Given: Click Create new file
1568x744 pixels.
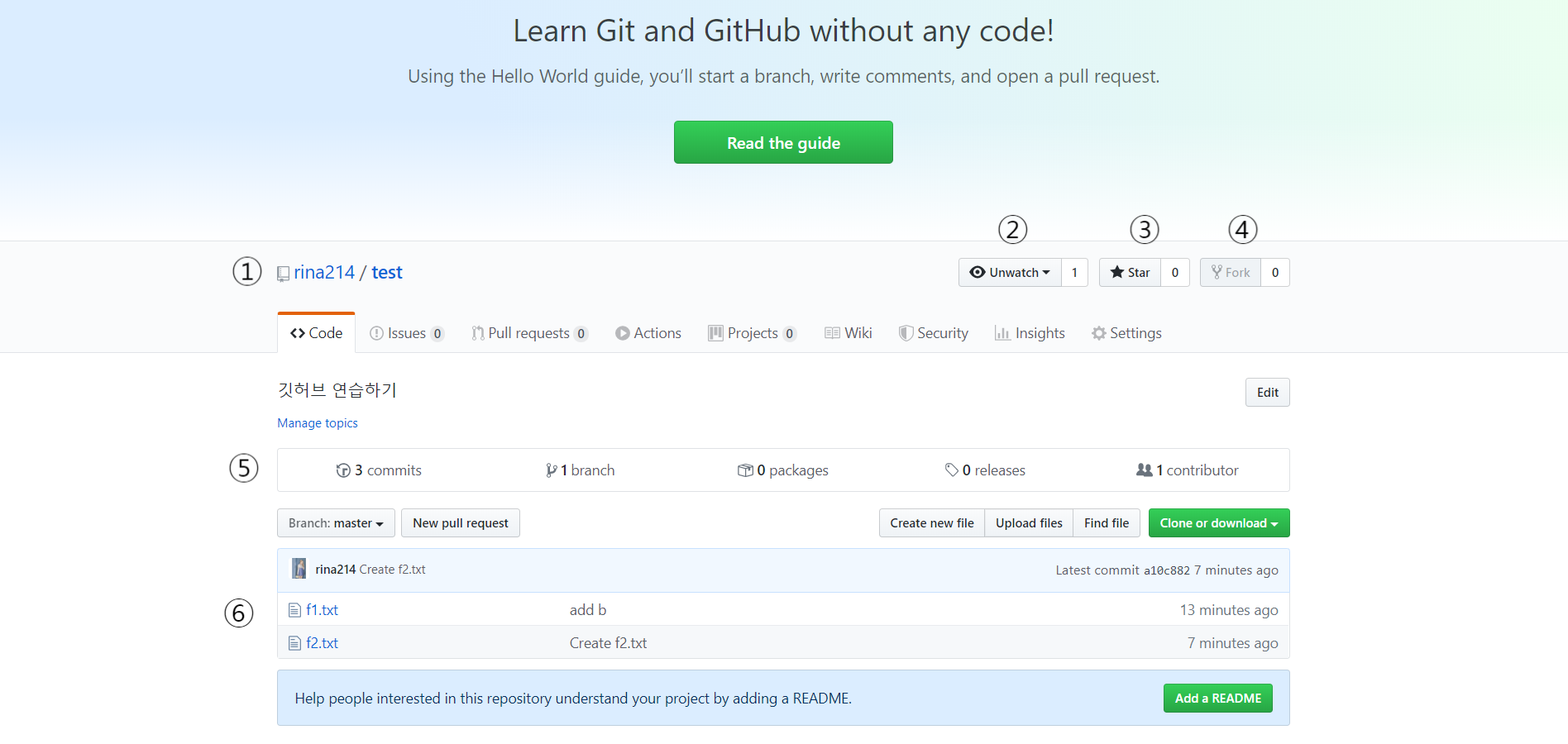Looking at the screenshot, I should [932, 523].
